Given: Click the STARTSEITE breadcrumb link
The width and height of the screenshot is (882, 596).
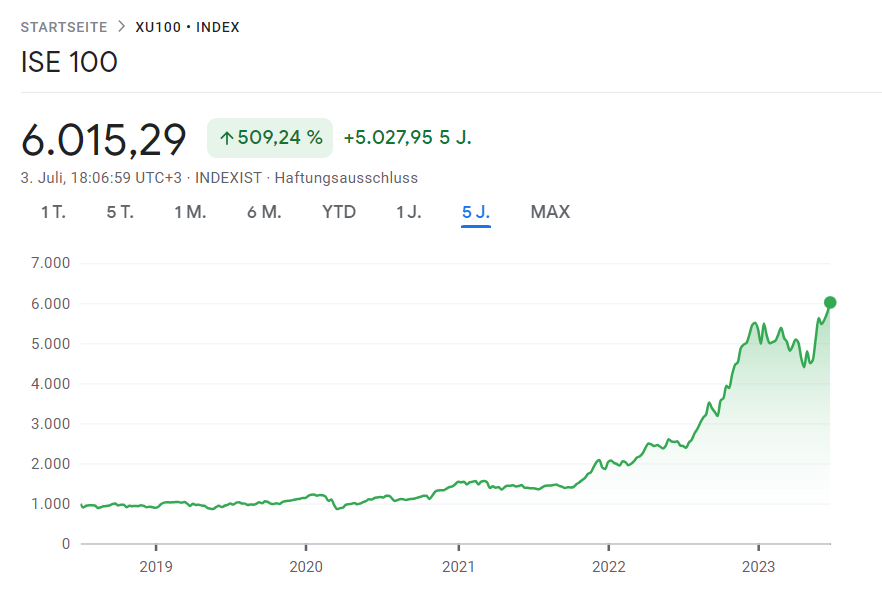Looking at the screenshot, I should pos(64,27).
